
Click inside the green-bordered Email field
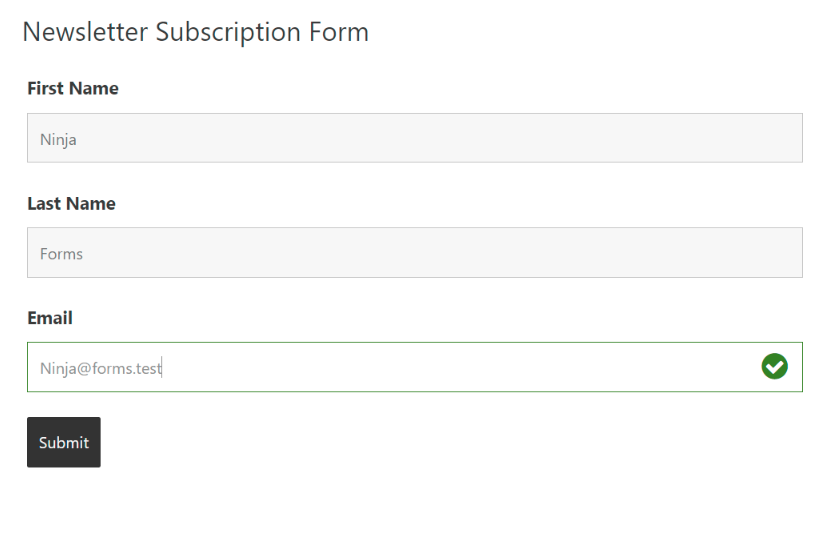(x=415, y=367)
